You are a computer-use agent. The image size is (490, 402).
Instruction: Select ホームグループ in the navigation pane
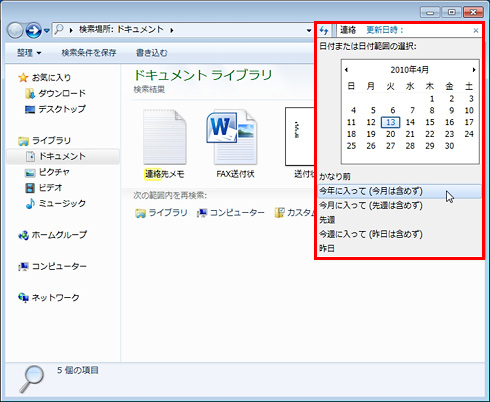click(x=59, y=235)
